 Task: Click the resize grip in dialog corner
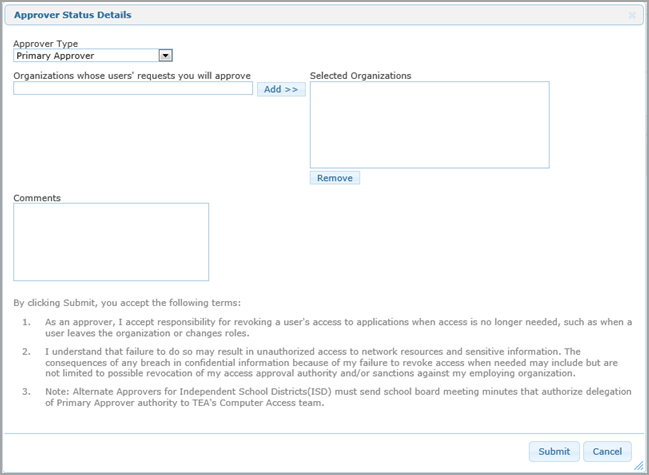tap(638, 465)
